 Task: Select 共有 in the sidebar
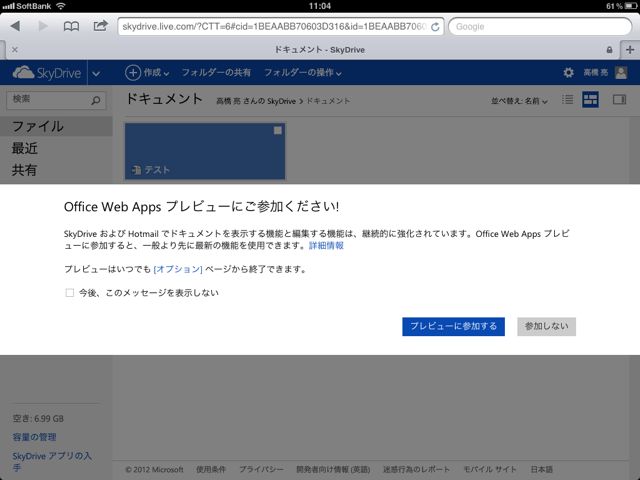pos(24,170)
